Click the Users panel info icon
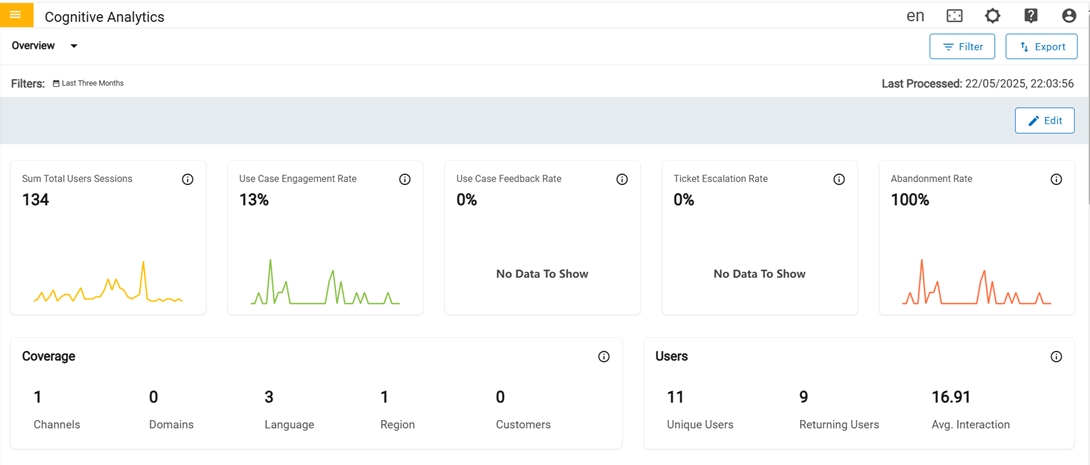This screenshot has height=465, width=1090. 1056,357
